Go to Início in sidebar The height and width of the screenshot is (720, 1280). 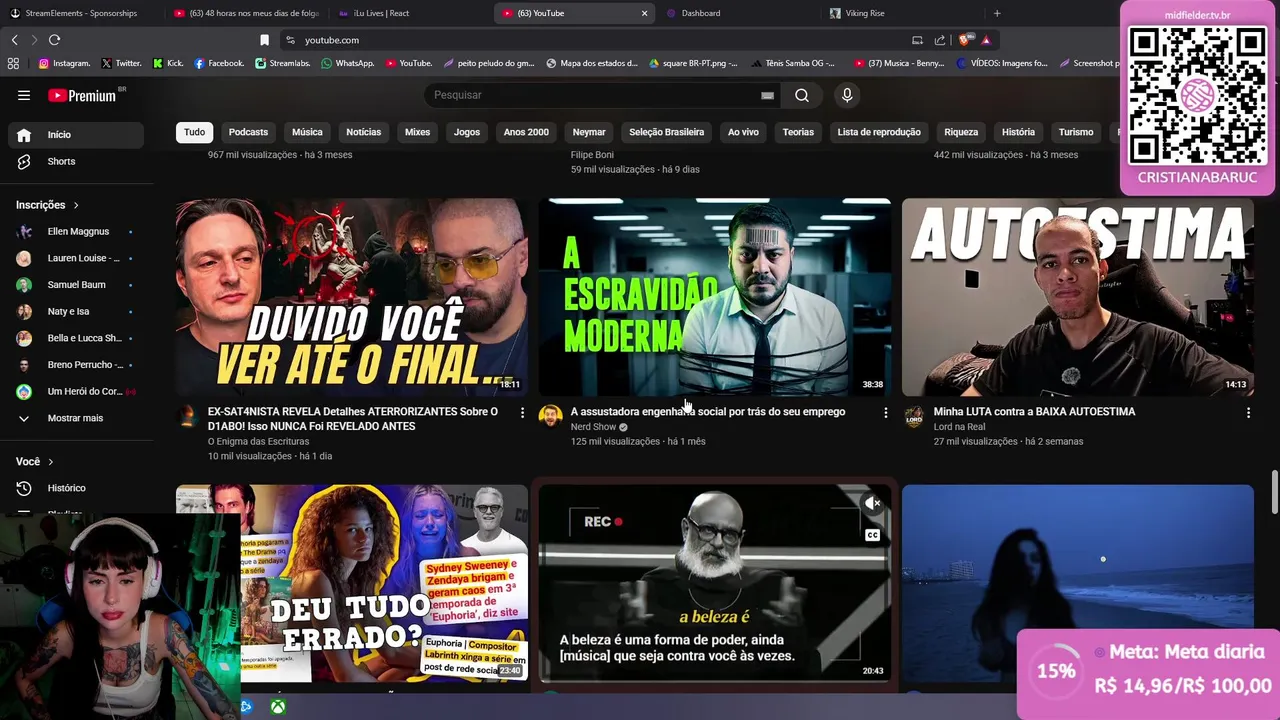point(76,135)
